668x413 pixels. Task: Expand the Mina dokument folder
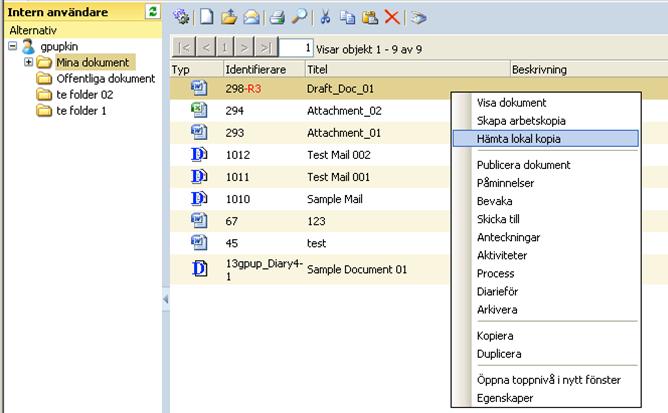tap(29, 62)
